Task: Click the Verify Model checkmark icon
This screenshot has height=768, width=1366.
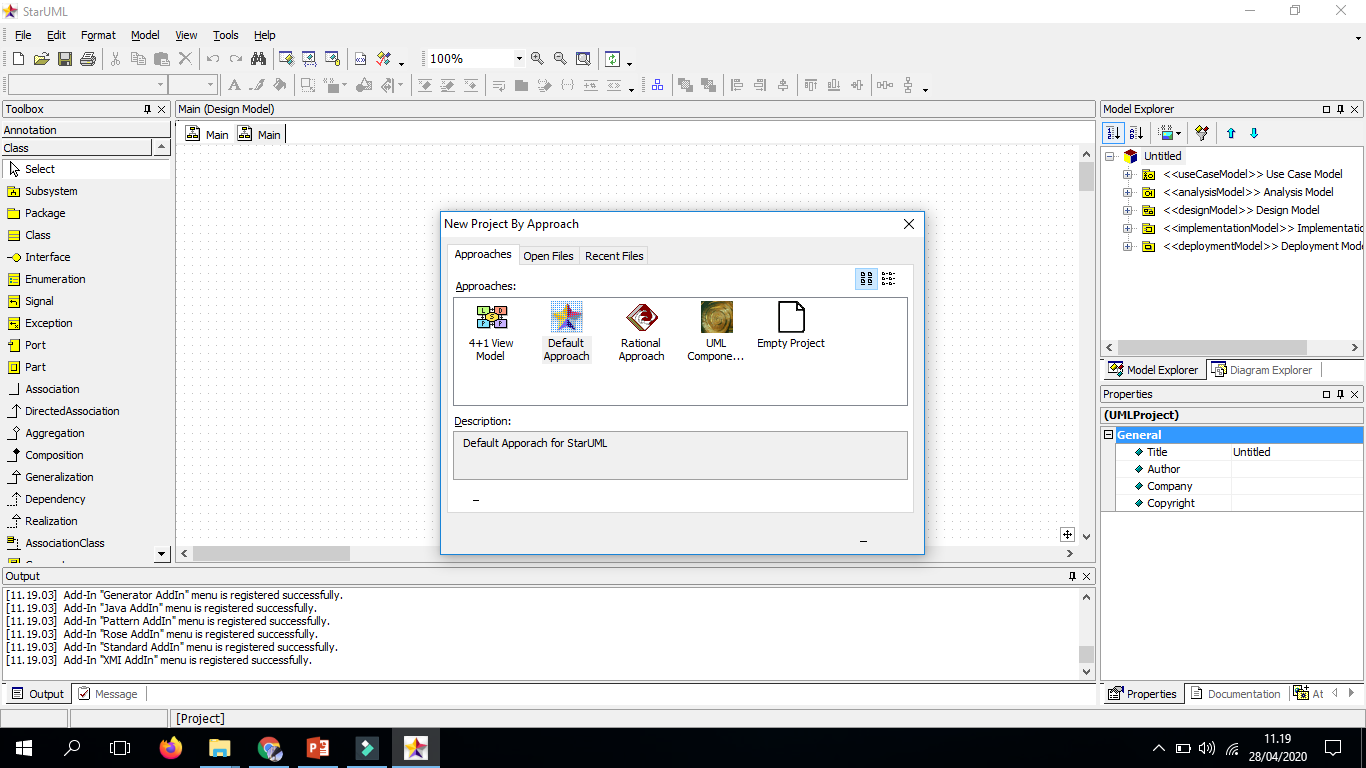Action: 383,59
